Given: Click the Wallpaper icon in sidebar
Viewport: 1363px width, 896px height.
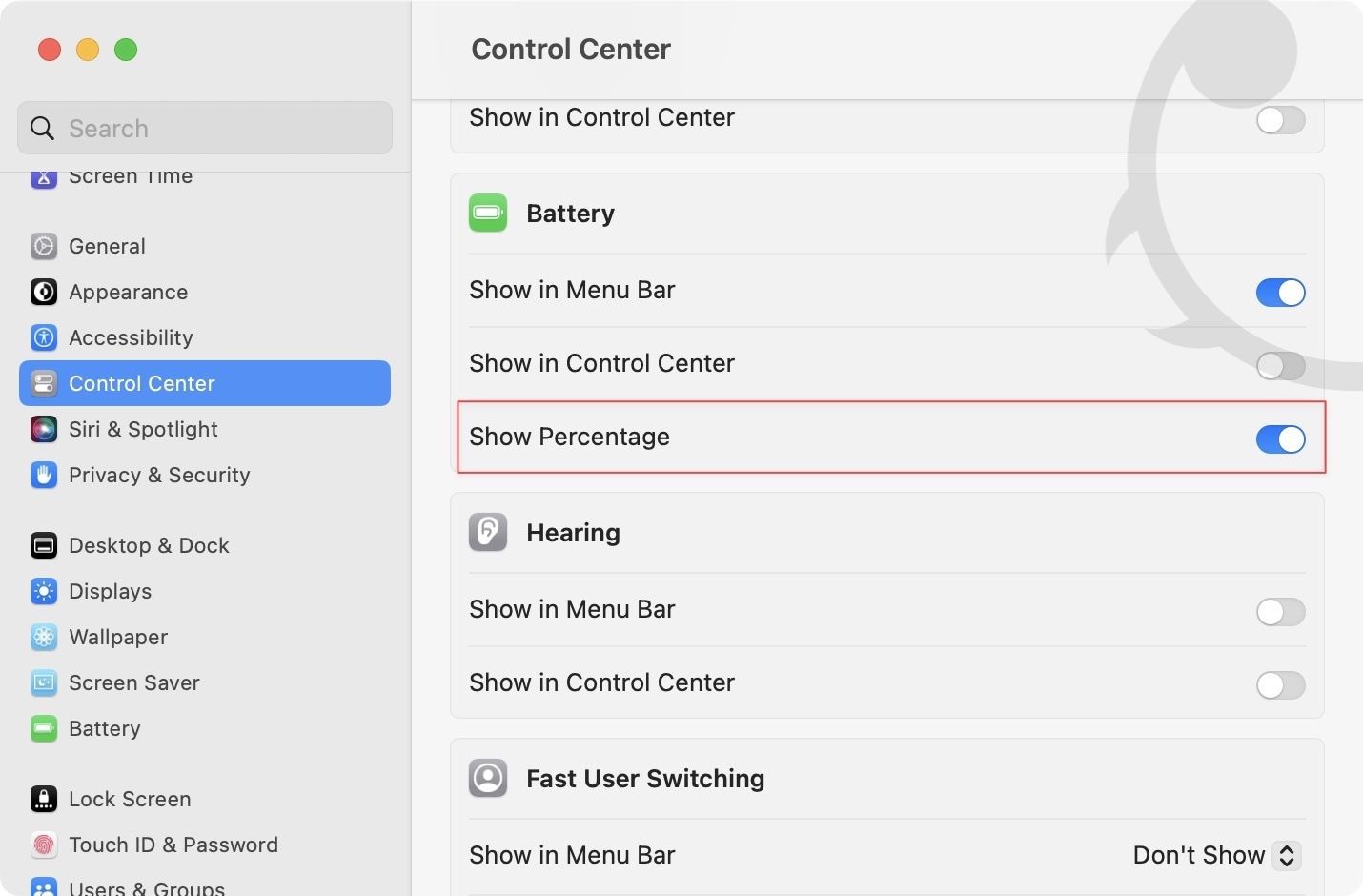Looking at the screenshot, I should coord(44,637).
